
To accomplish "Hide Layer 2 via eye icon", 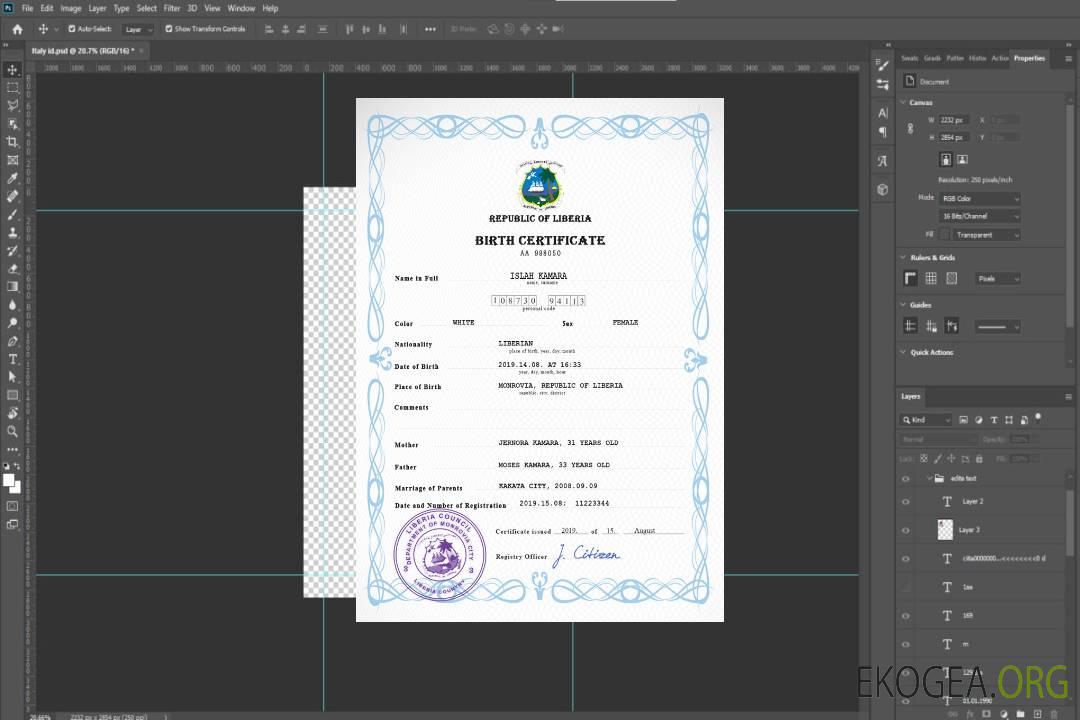I will (x=906, y=502).
